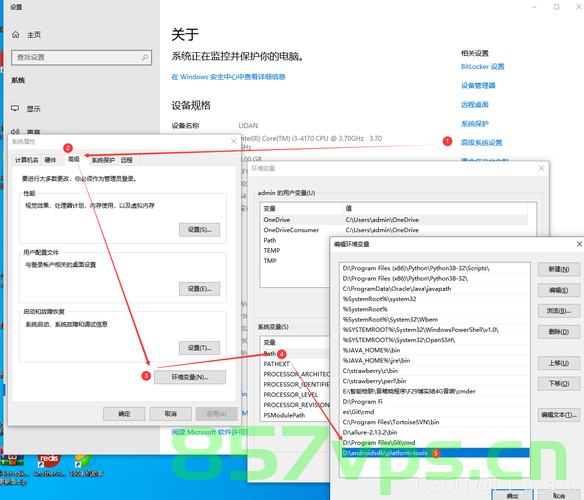Click the 删除(D) button
The height and width of the screenshot is (500, 584).
tap(559, 332)
